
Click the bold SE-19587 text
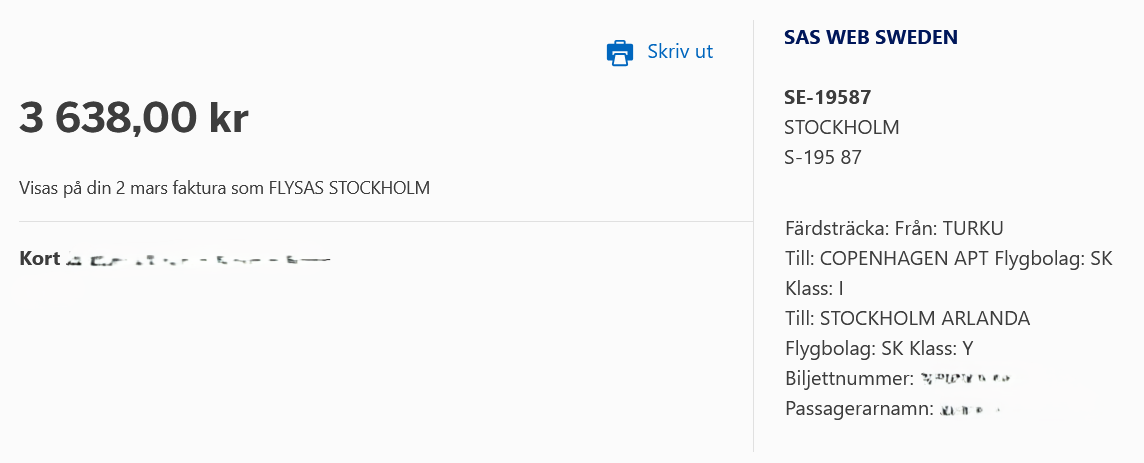click(827, 98)
